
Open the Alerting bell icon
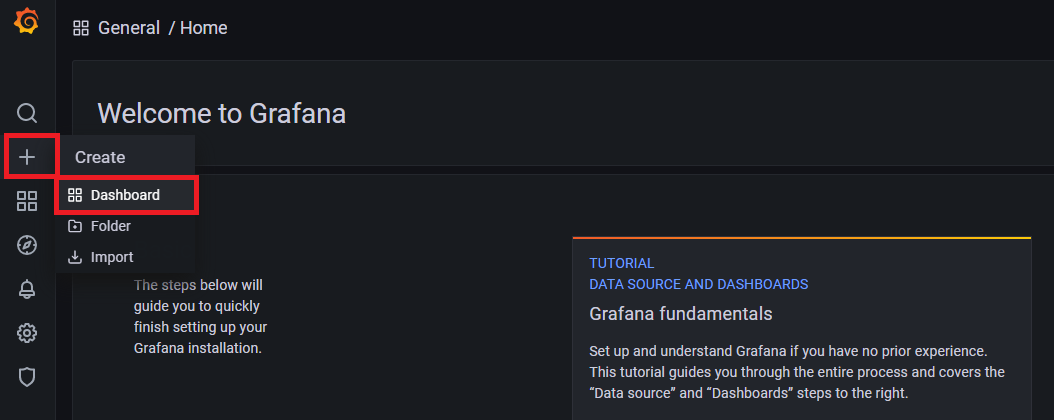click(28, 289)
